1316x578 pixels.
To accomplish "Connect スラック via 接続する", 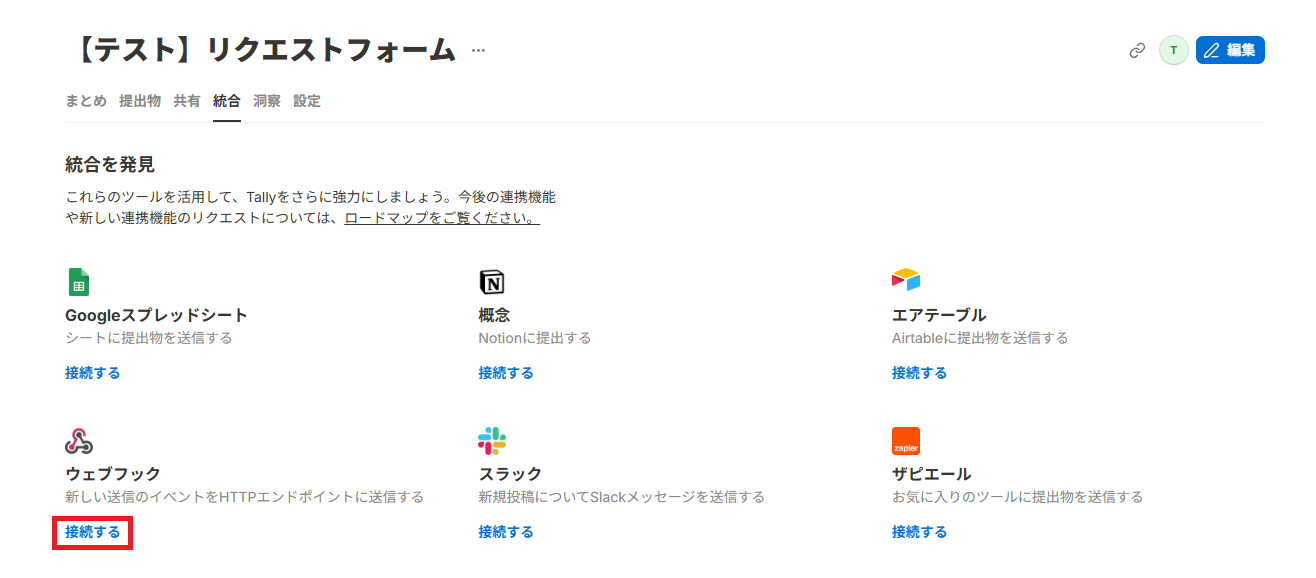I will tap(506, 532).
